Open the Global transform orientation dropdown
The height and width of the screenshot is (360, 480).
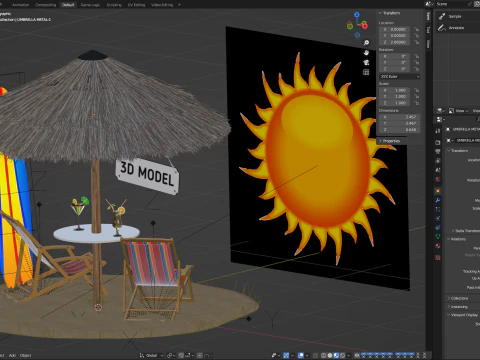(x=151, y=356)
